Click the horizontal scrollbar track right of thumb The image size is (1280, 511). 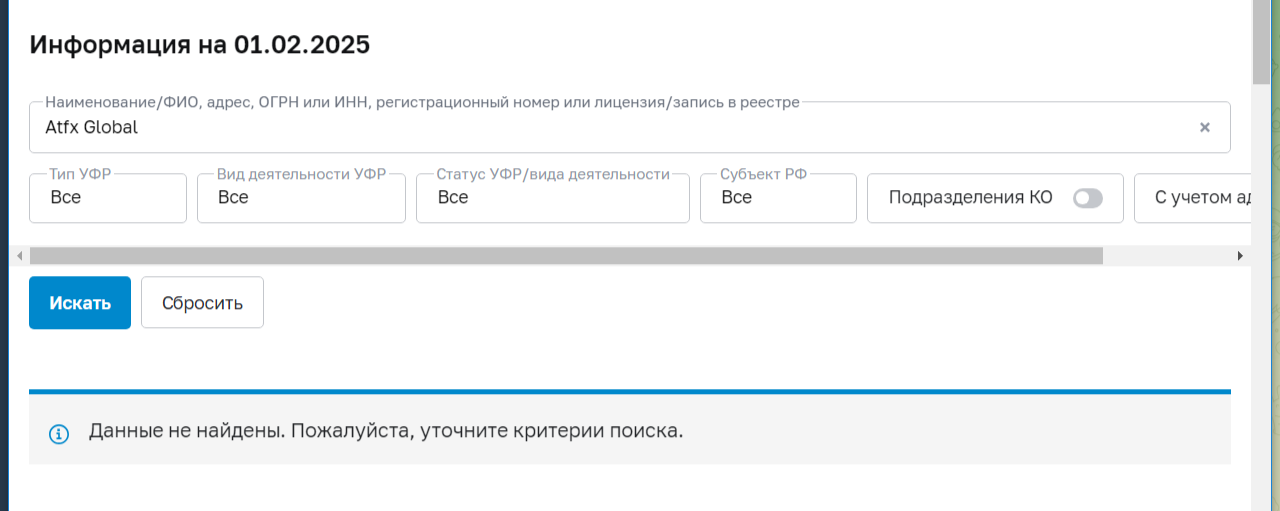pos(1168,256)
